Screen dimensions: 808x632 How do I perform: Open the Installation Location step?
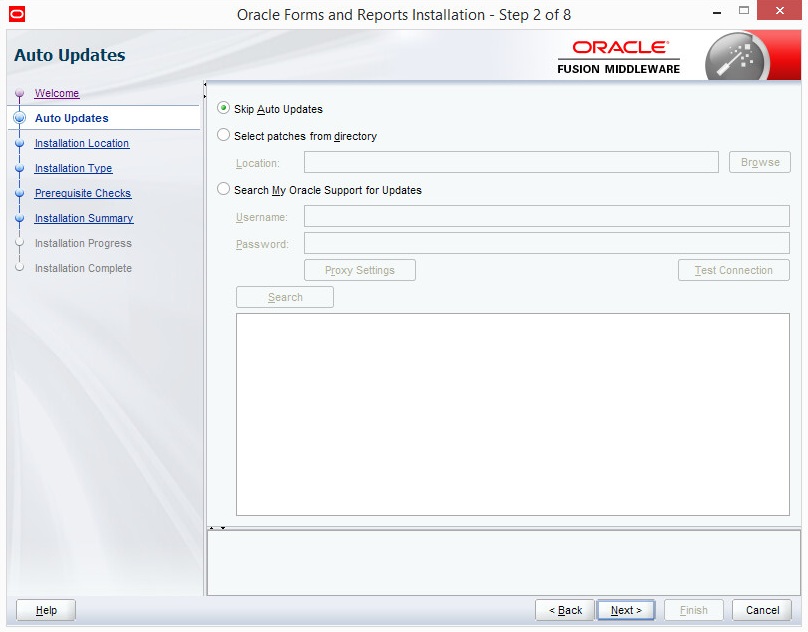81,143
